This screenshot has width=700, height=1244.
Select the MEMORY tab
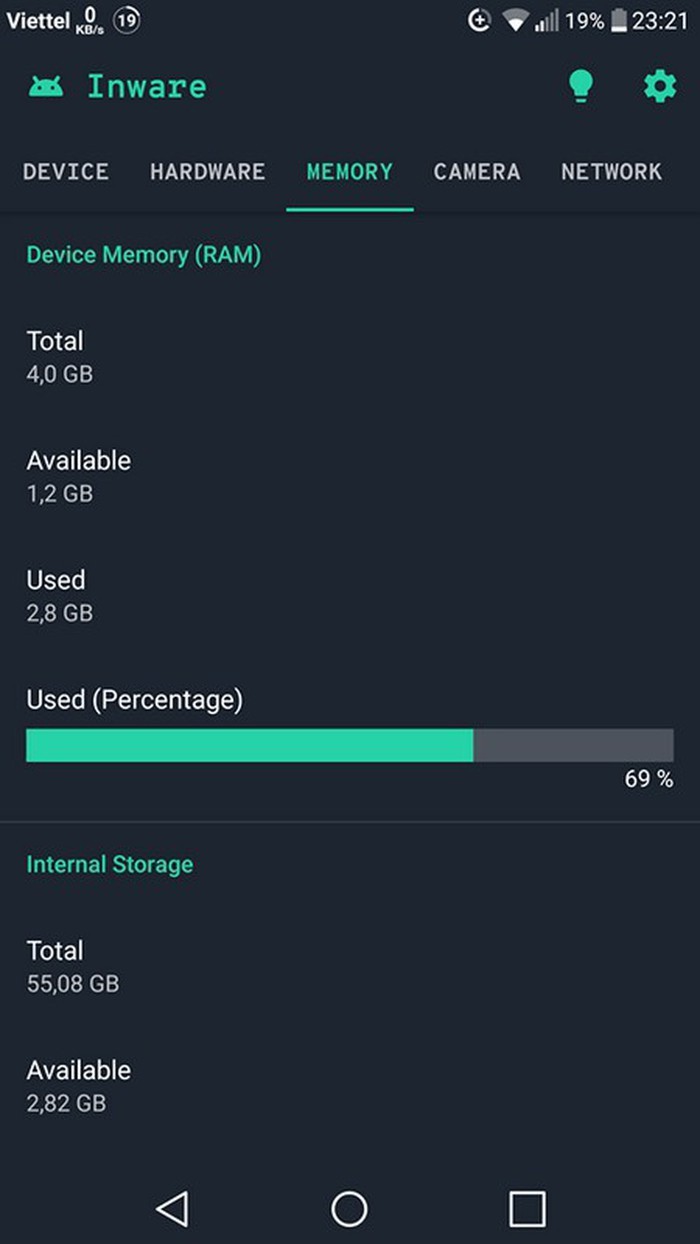point(350,172)
